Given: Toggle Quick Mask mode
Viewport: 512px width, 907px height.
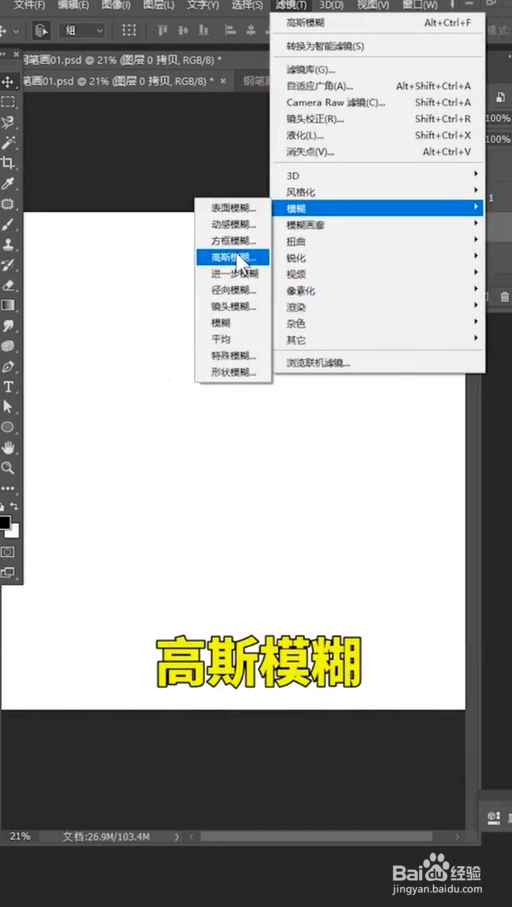Looking at the screenshot, I should coord(8,552).
